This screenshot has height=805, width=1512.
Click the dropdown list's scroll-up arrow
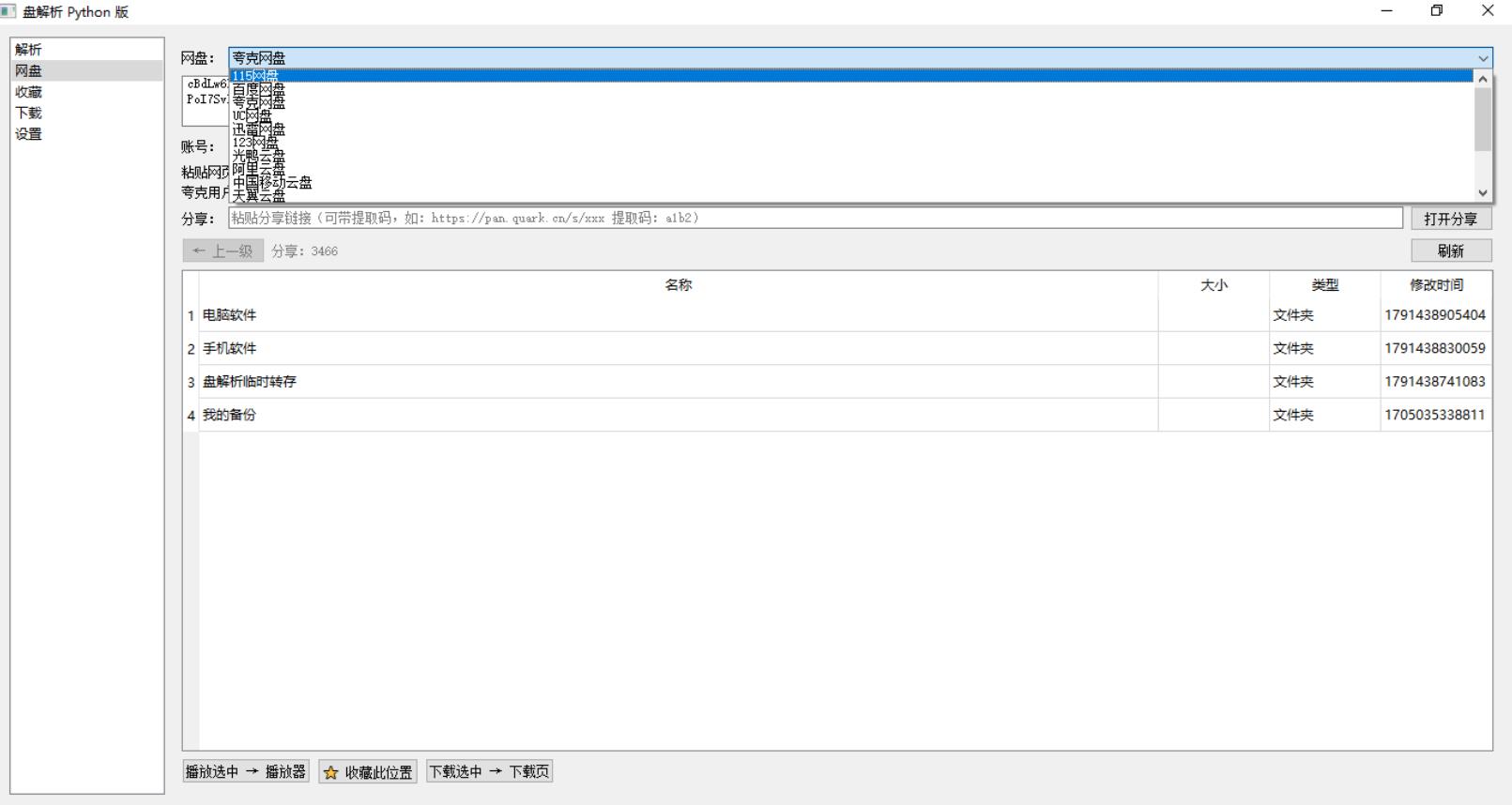click(x=1483, y=79)
